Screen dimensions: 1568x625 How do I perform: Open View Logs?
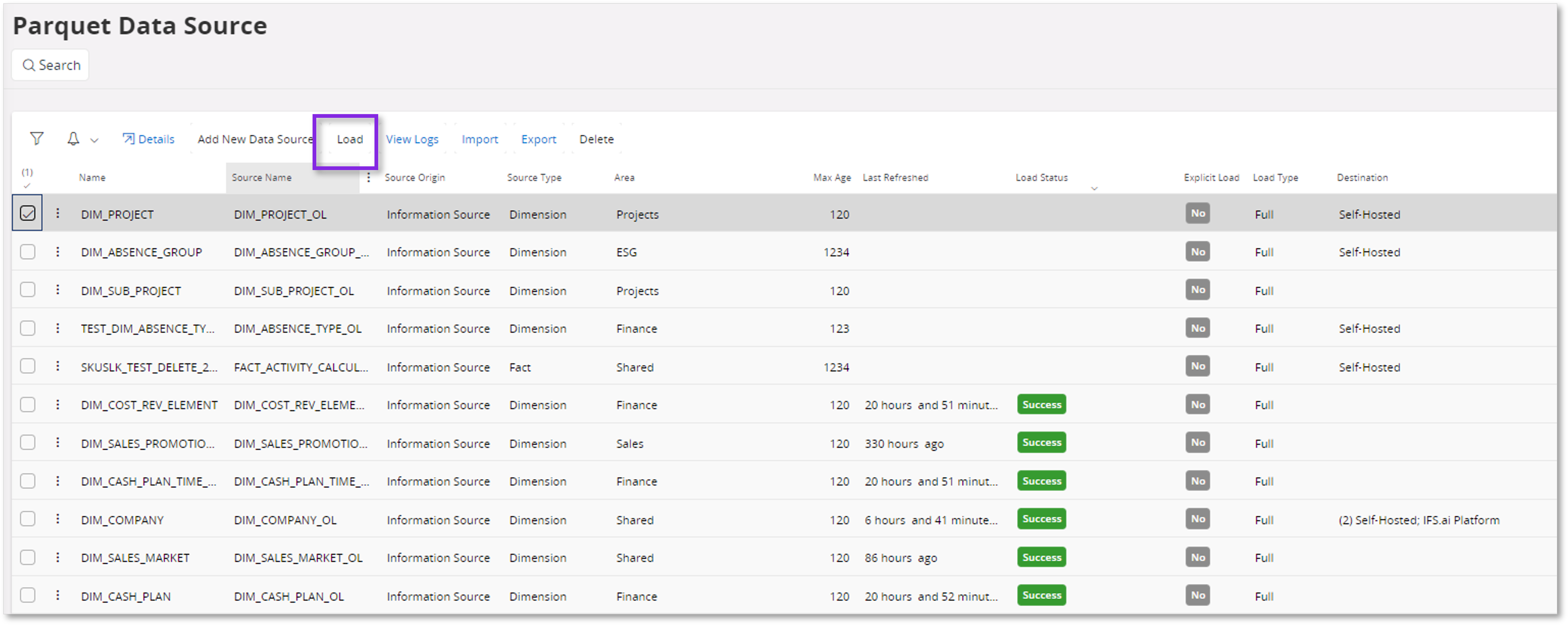tap(413, 139)
